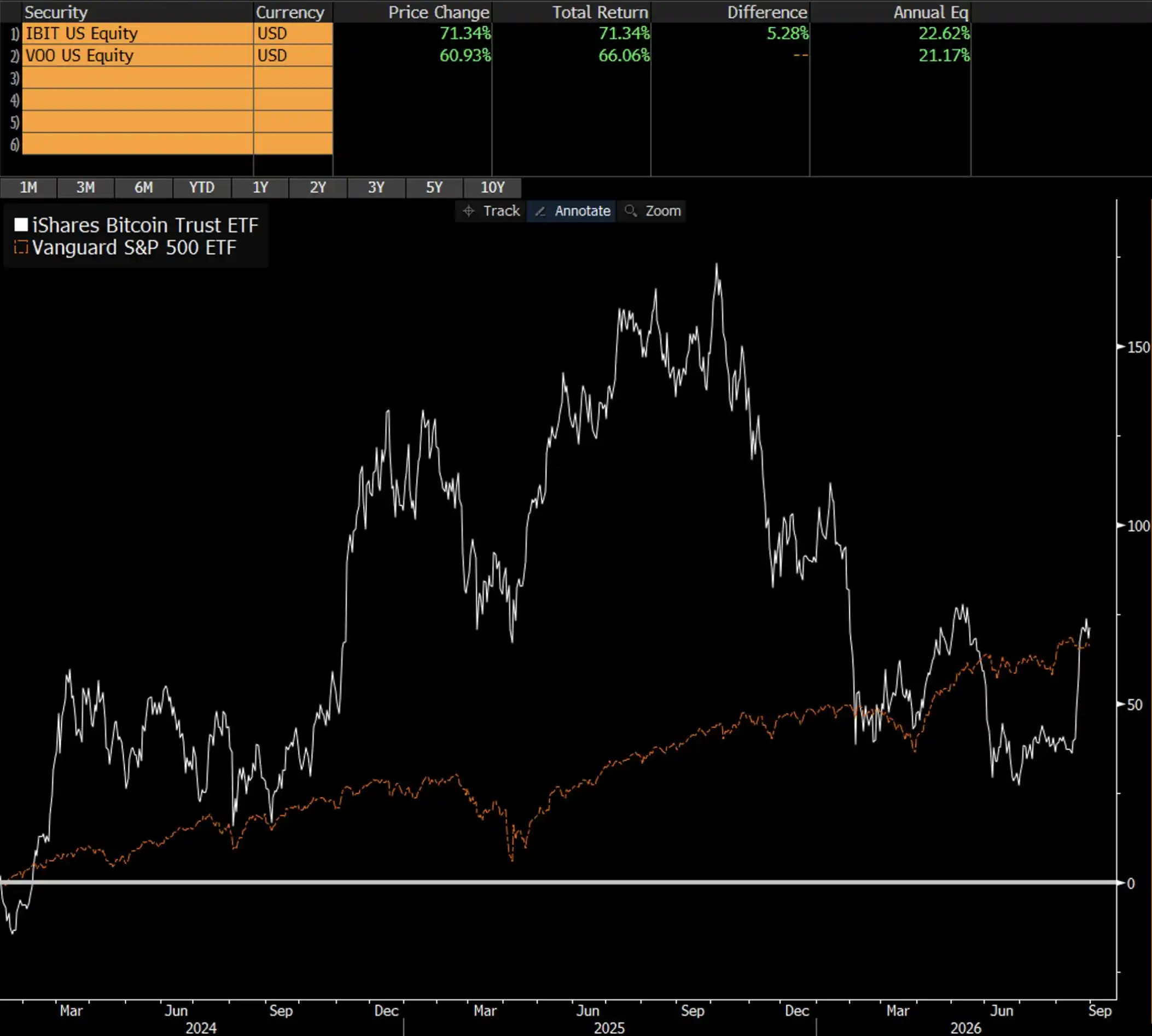This screenshot has height=1036, width=1152.
Task: Select the 10Y time range
Action: (492, 187)
